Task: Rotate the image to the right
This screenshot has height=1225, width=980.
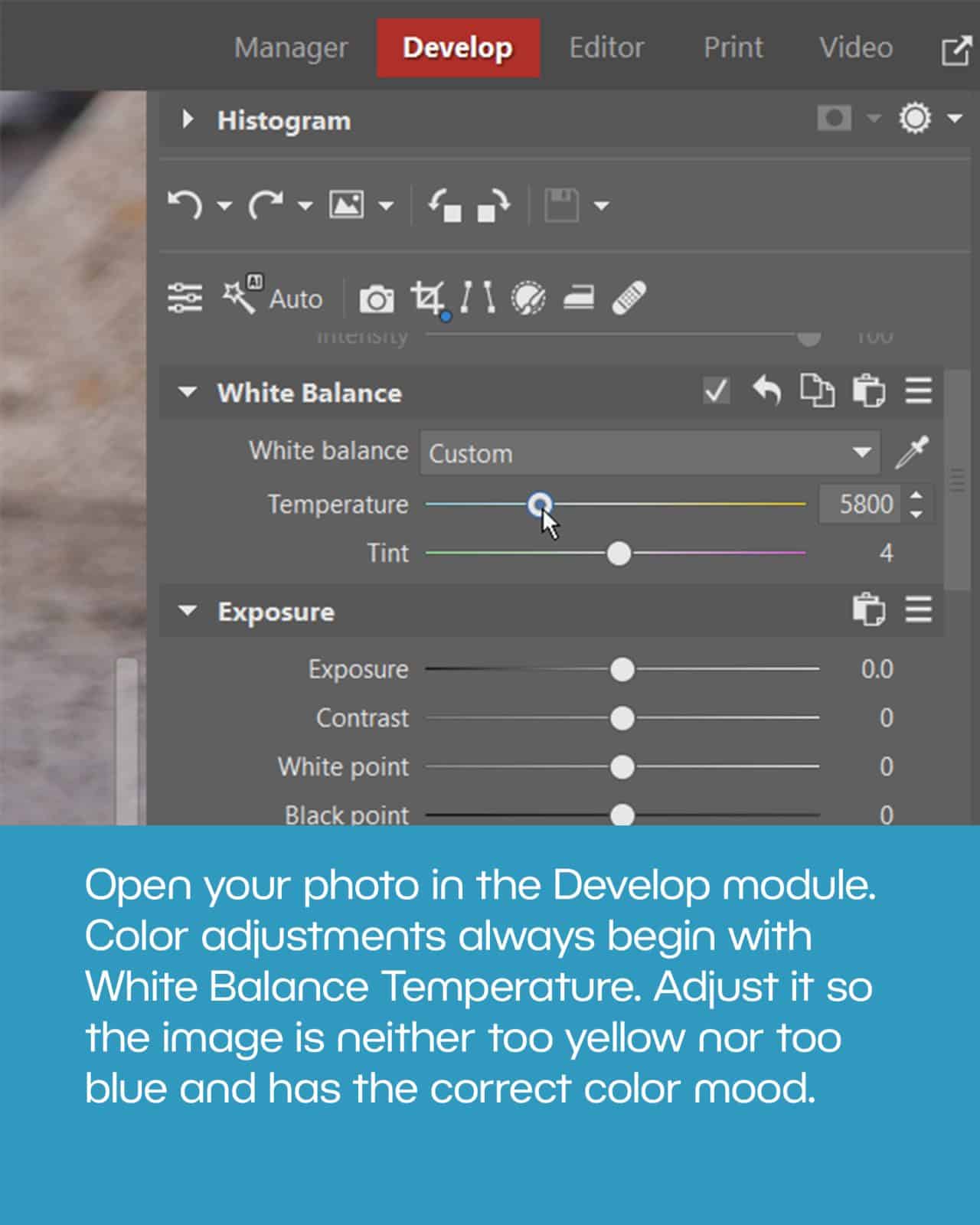Action: coord(494,205)
